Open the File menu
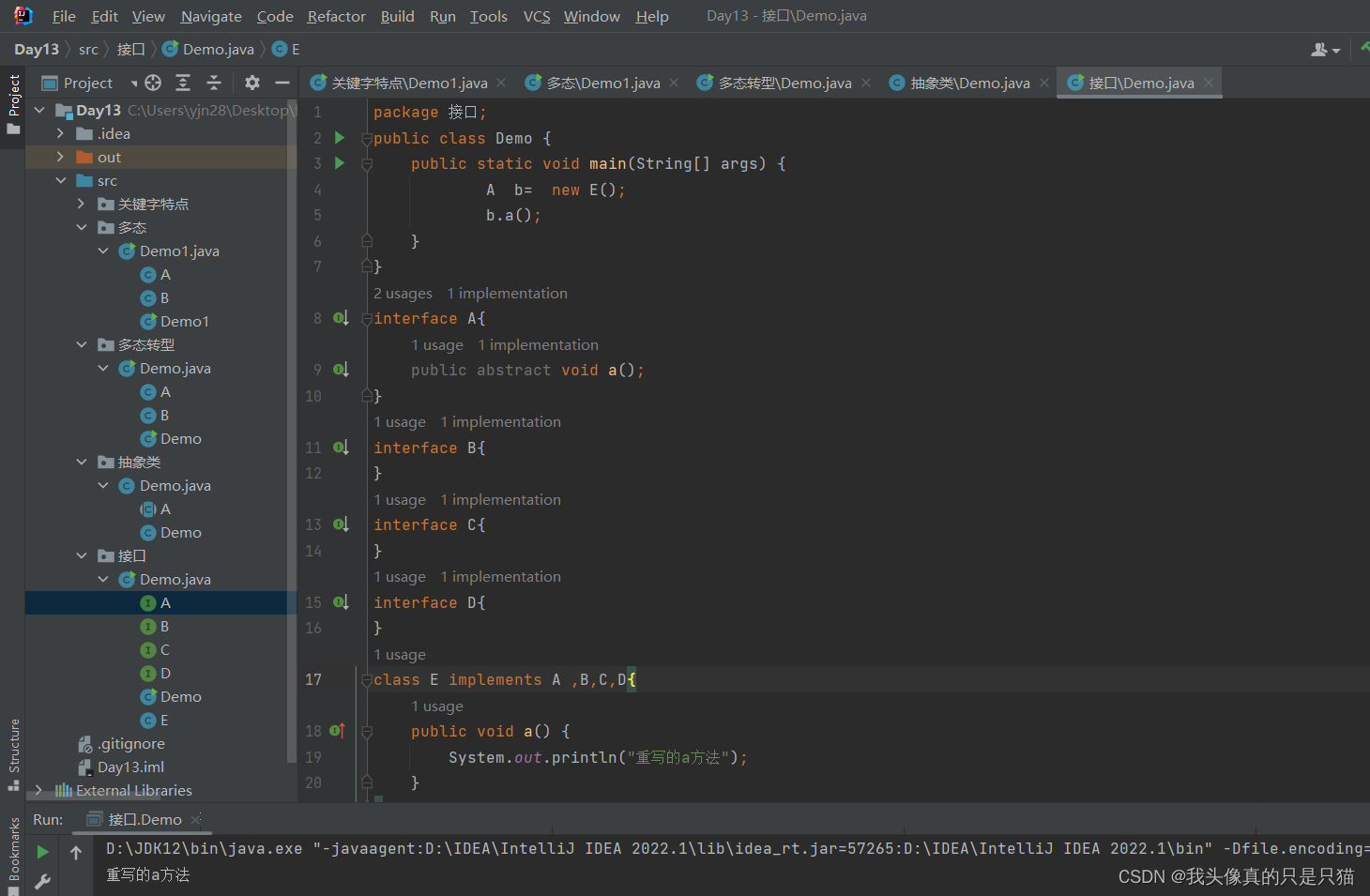This screenshot has width=1370, height=896. [x=64, y=16]
